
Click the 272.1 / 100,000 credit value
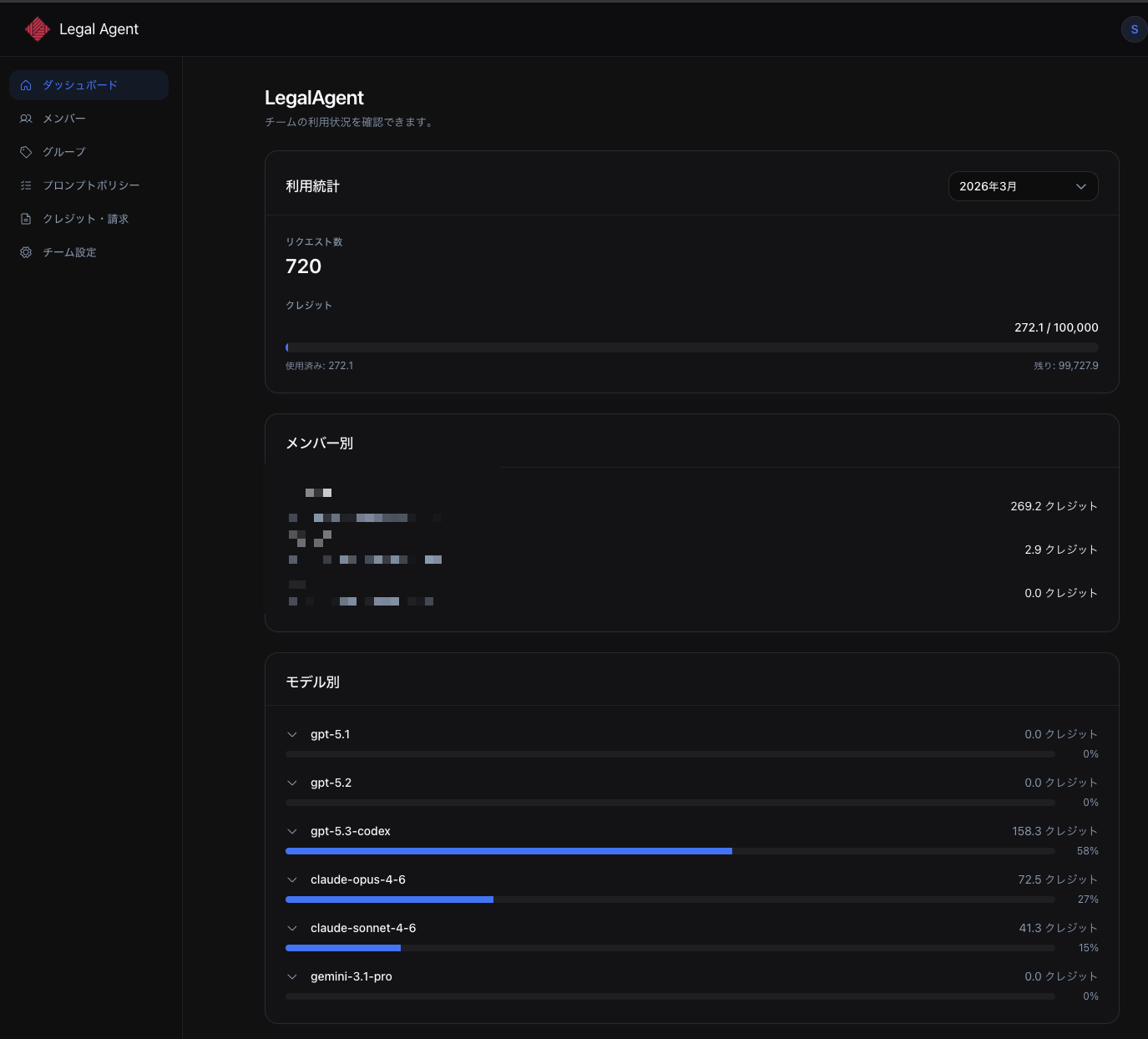coord(1056,327)
